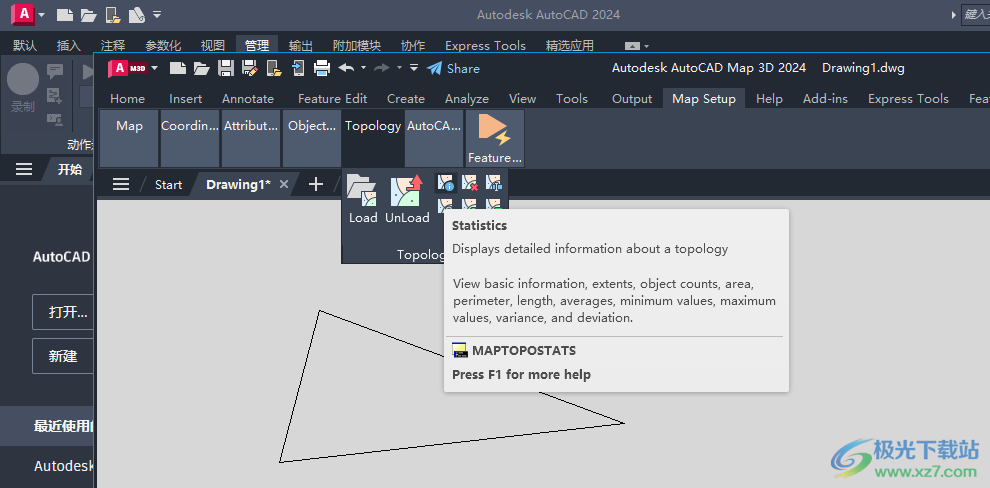Screen dimensions: 990x488
Task: Click the insert message icon beside 录制
Action: pyautogui.click(x=55, y=71)
